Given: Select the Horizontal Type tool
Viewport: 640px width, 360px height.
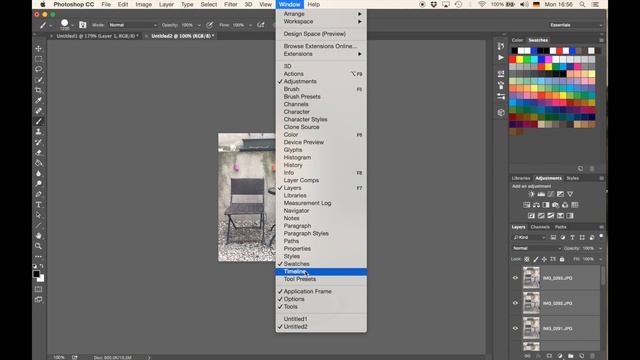Looking at the screenshot, I should (38, 204).
